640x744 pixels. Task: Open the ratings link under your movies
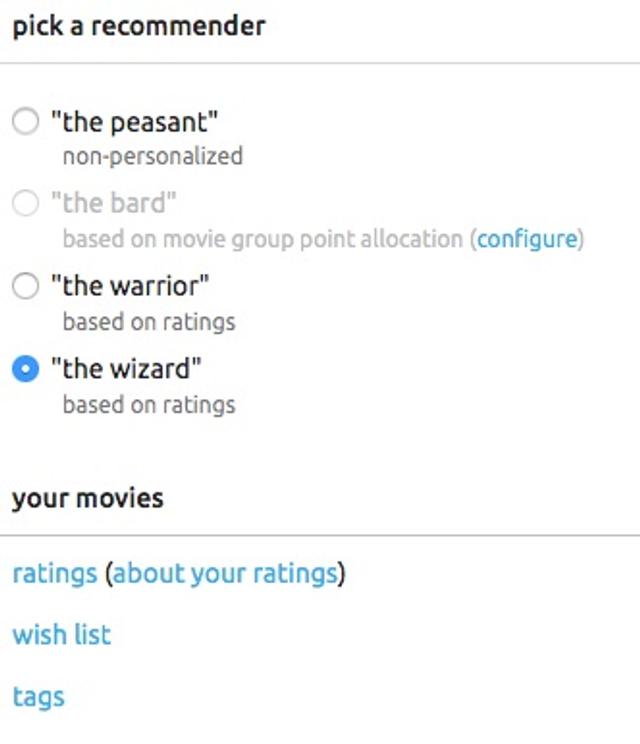pyautogui.click(x=54, y=574)
